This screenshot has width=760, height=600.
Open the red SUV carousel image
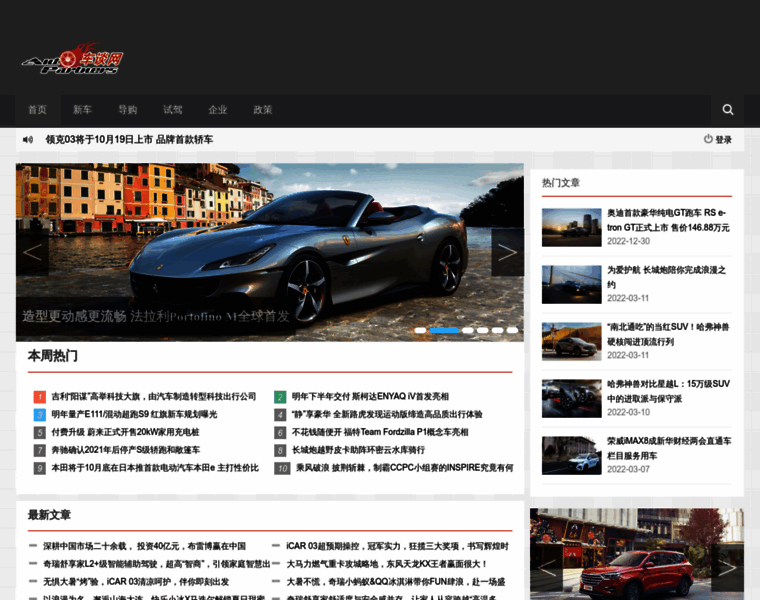pos(637,554)
